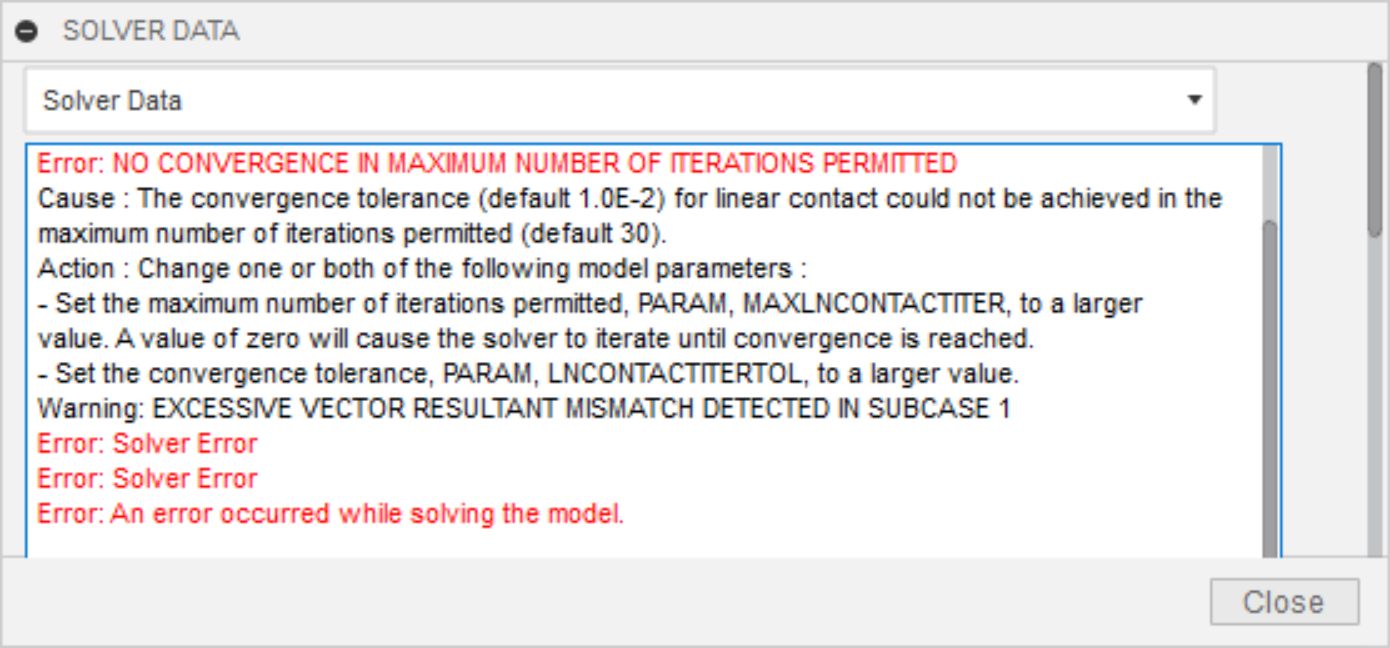Click the Solver Data dropdown arrow
Viewport: 1390px width, 648px height.
coord(1193,101)
